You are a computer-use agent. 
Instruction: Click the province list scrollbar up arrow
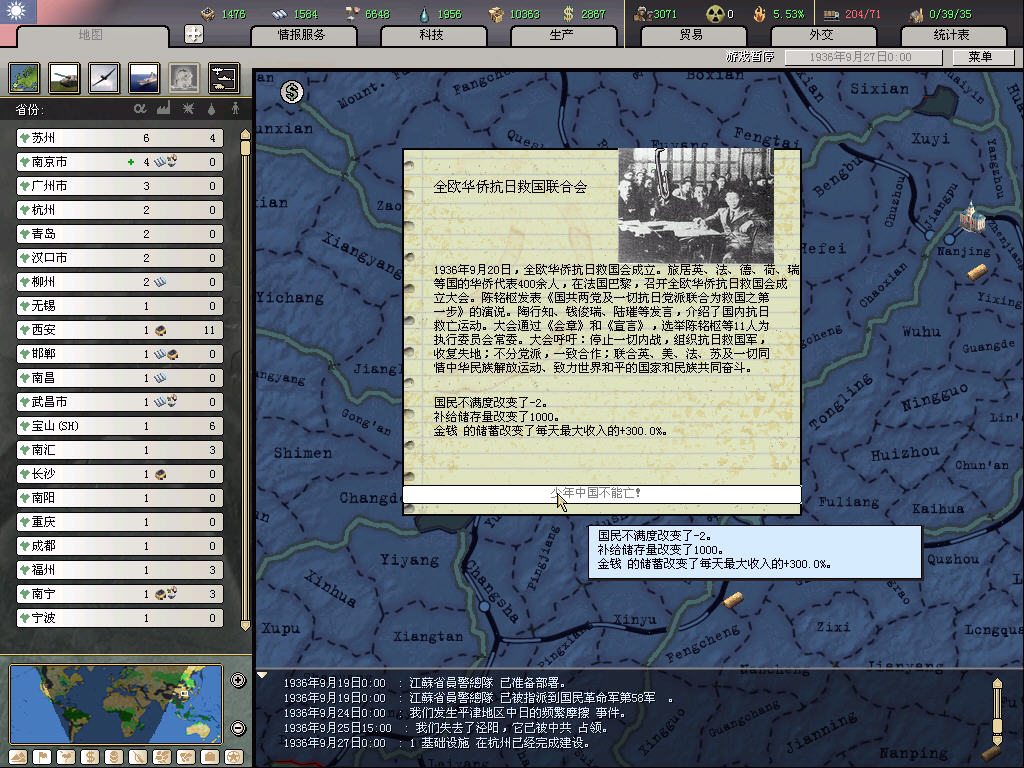[246, 135]
